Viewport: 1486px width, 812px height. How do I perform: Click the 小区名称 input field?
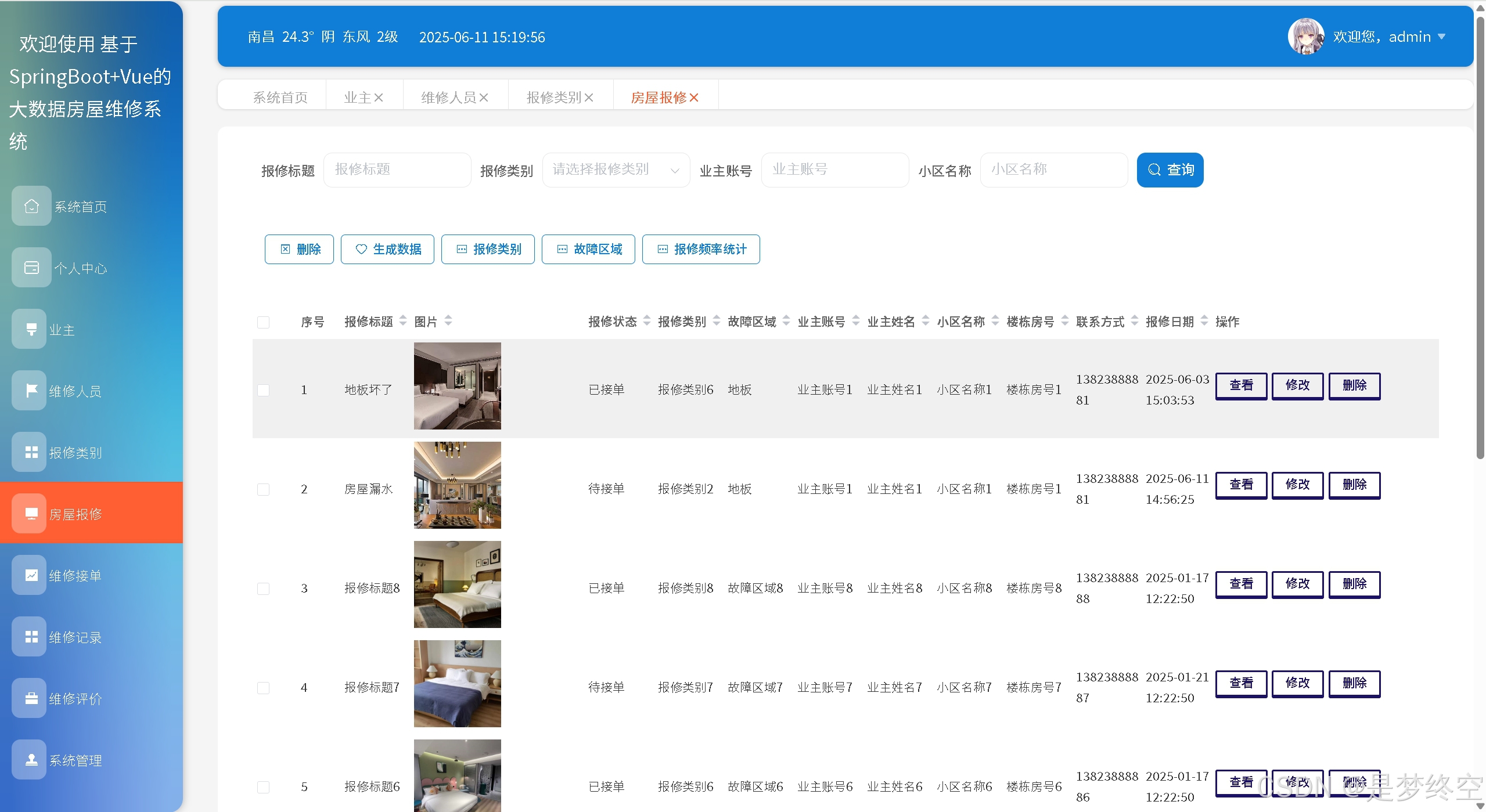click(1053, 170)
